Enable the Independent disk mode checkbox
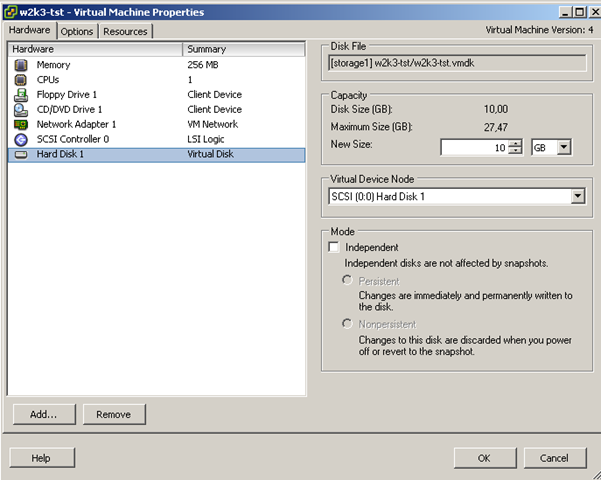 (334, 247)
